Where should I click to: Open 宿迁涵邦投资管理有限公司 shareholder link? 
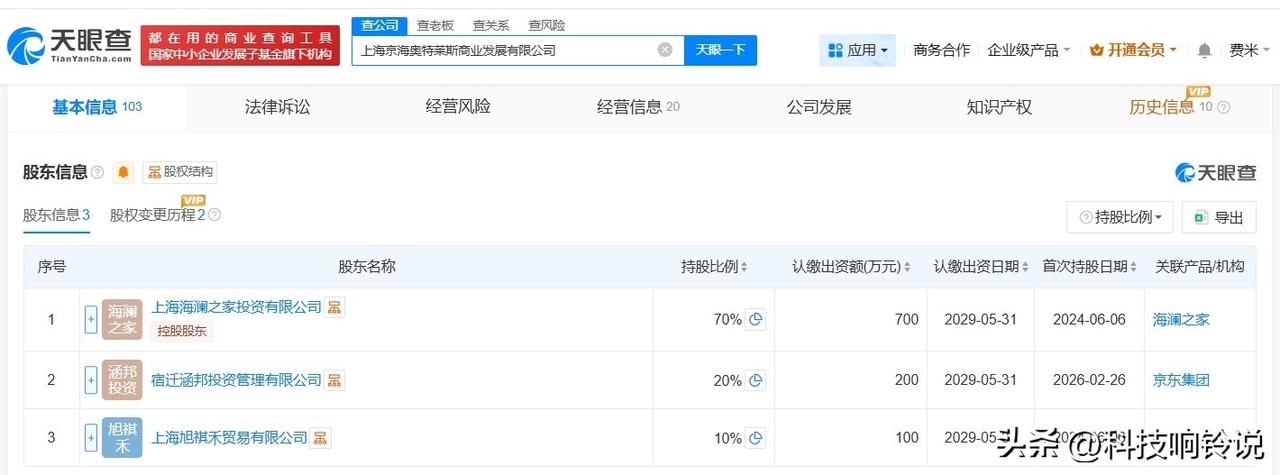tap(236, 379)
